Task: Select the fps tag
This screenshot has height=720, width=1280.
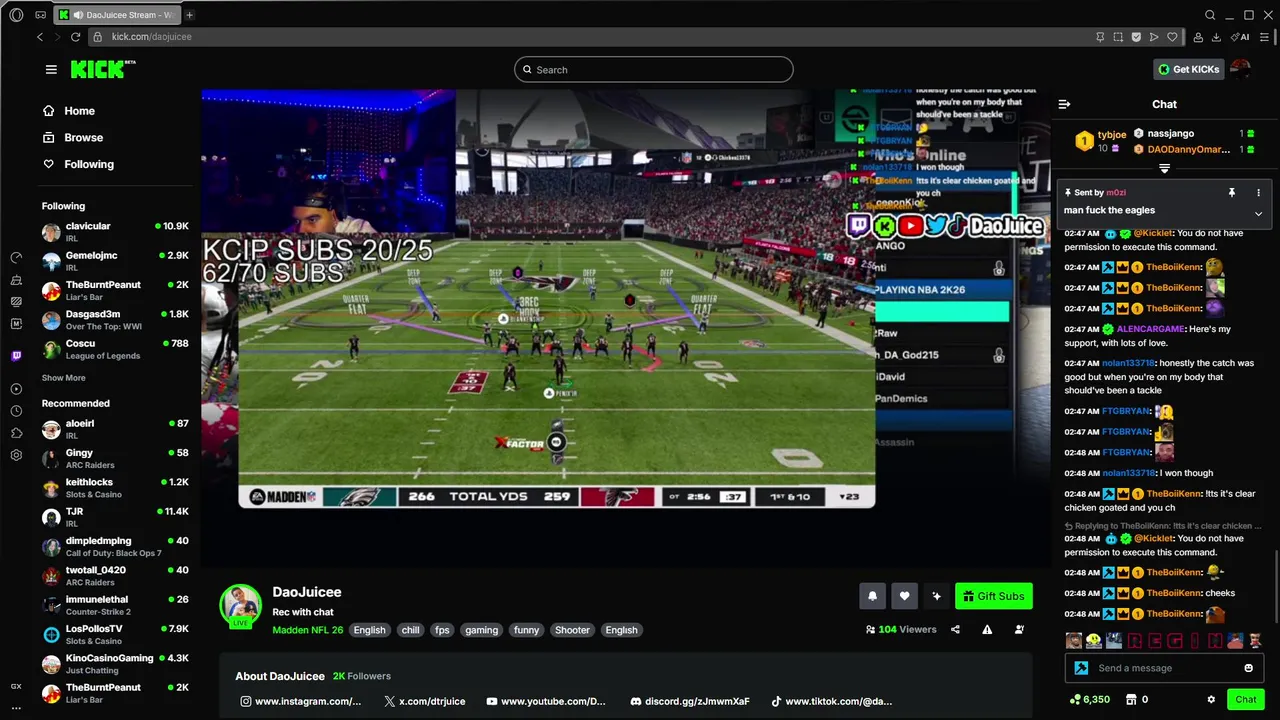Action: tap(442, 630)
